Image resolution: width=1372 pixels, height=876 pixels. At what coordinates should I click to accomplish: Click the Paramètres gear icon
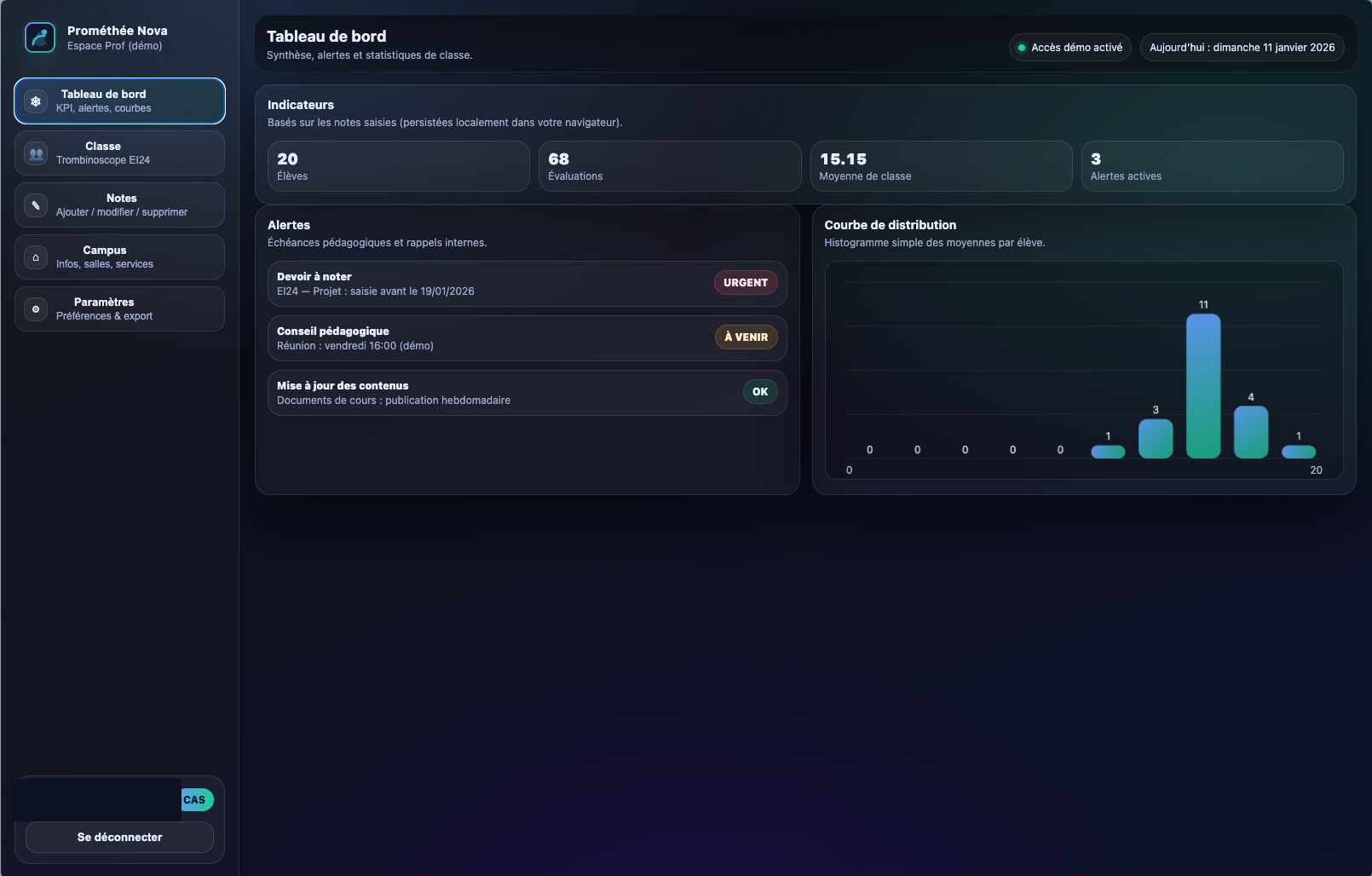(36, 309)
